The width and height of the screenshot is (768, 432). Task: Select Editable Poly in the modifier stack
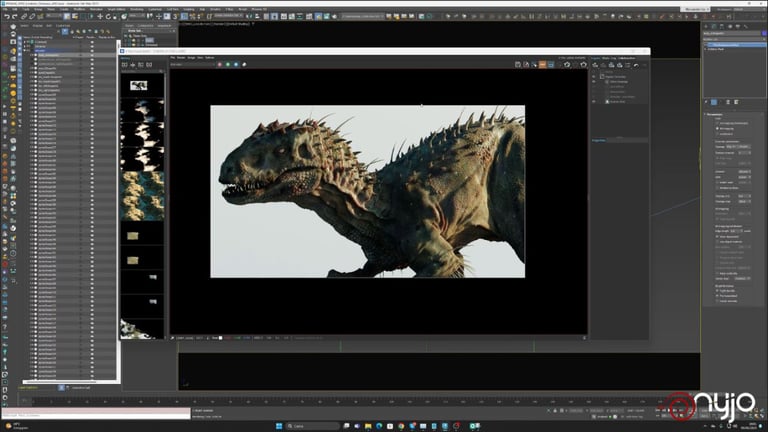click(716, 49)
